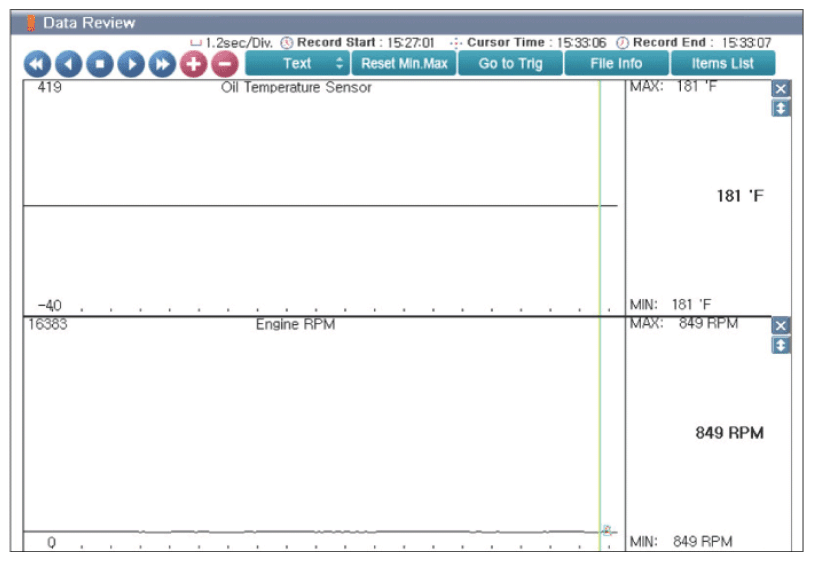Click the Reset Min.Max button
This screenshot has width=813, height=561.
404,63
